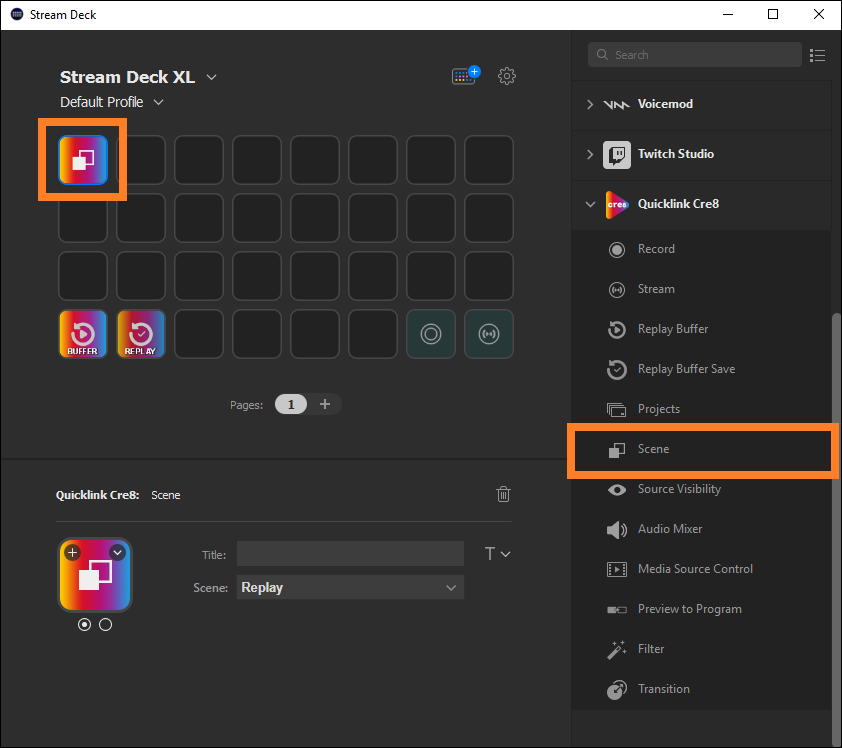This screenshot has width=842, height=748.
Task: Click the Quicklink Cre8 category name
Action: click(x=678, y=204)
